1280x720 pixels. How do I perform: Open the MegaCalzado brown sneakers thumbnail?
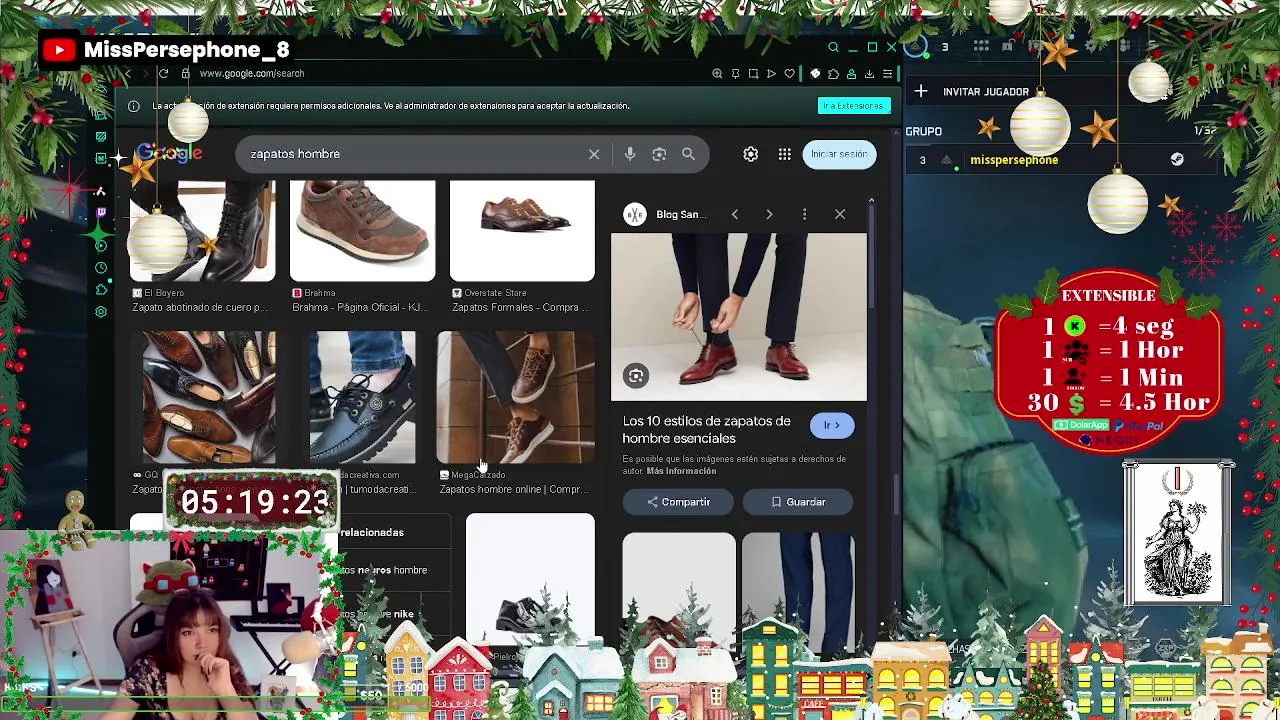point(516,398)
